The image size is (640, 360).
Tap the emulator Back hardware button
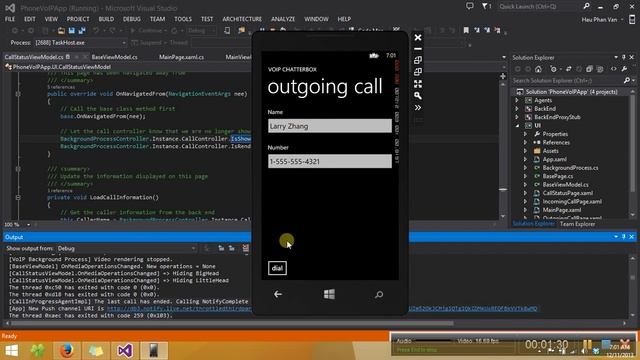point(278,294)
